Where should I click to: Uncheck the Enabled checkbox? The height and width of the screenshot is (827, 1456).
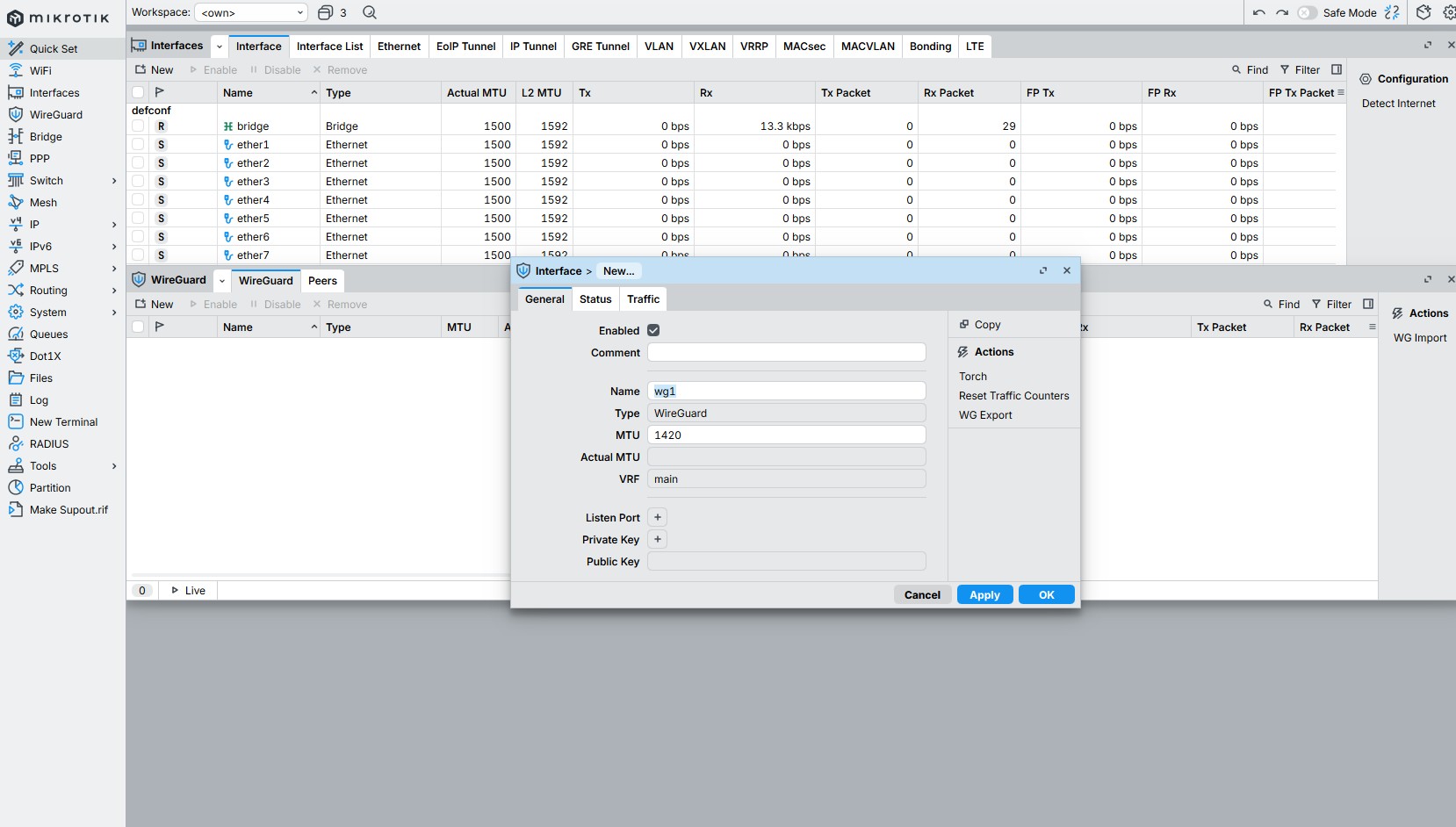653,331
